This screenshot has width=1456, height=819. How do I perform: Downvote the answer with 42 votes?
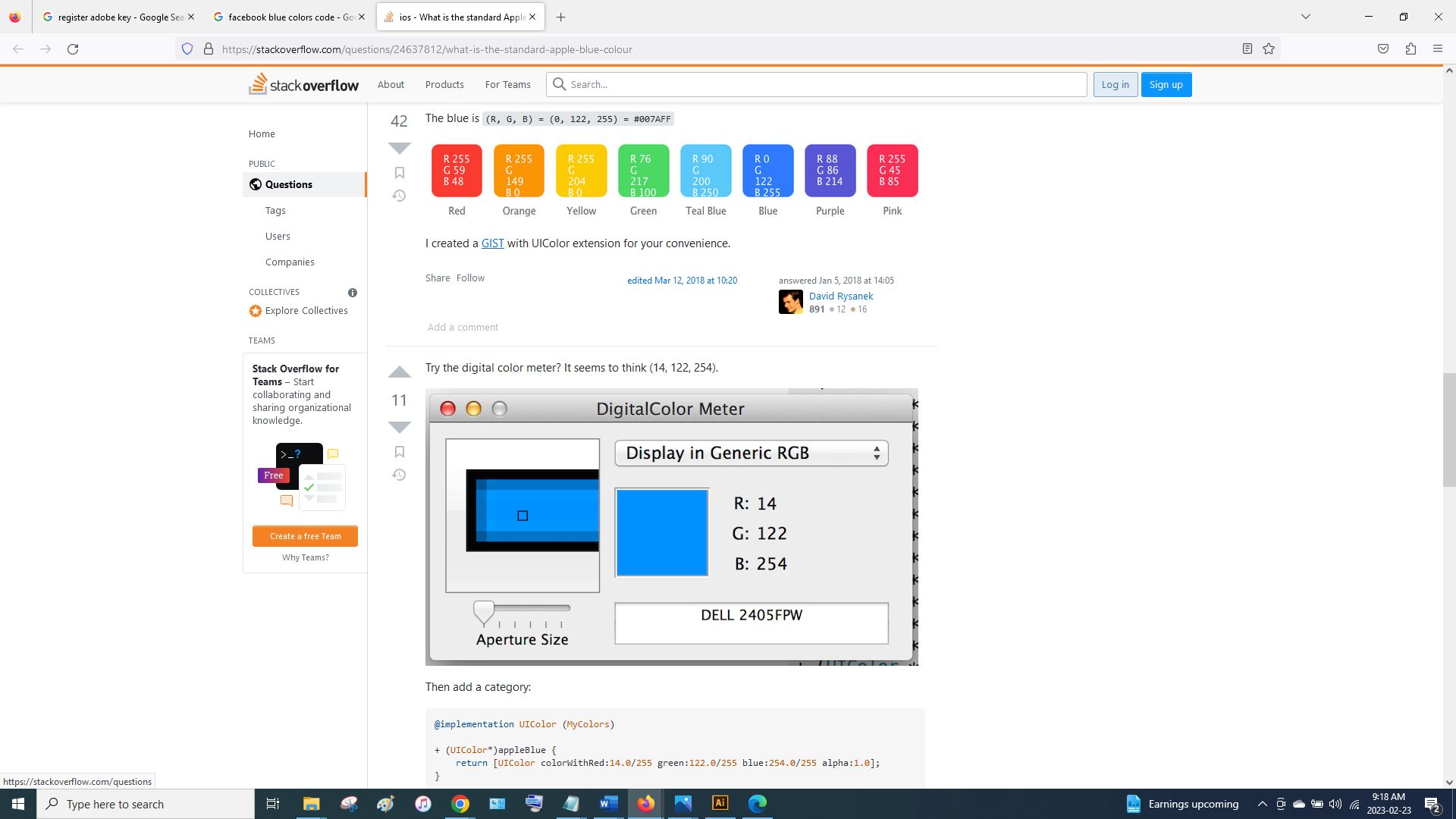coord(399,147)
